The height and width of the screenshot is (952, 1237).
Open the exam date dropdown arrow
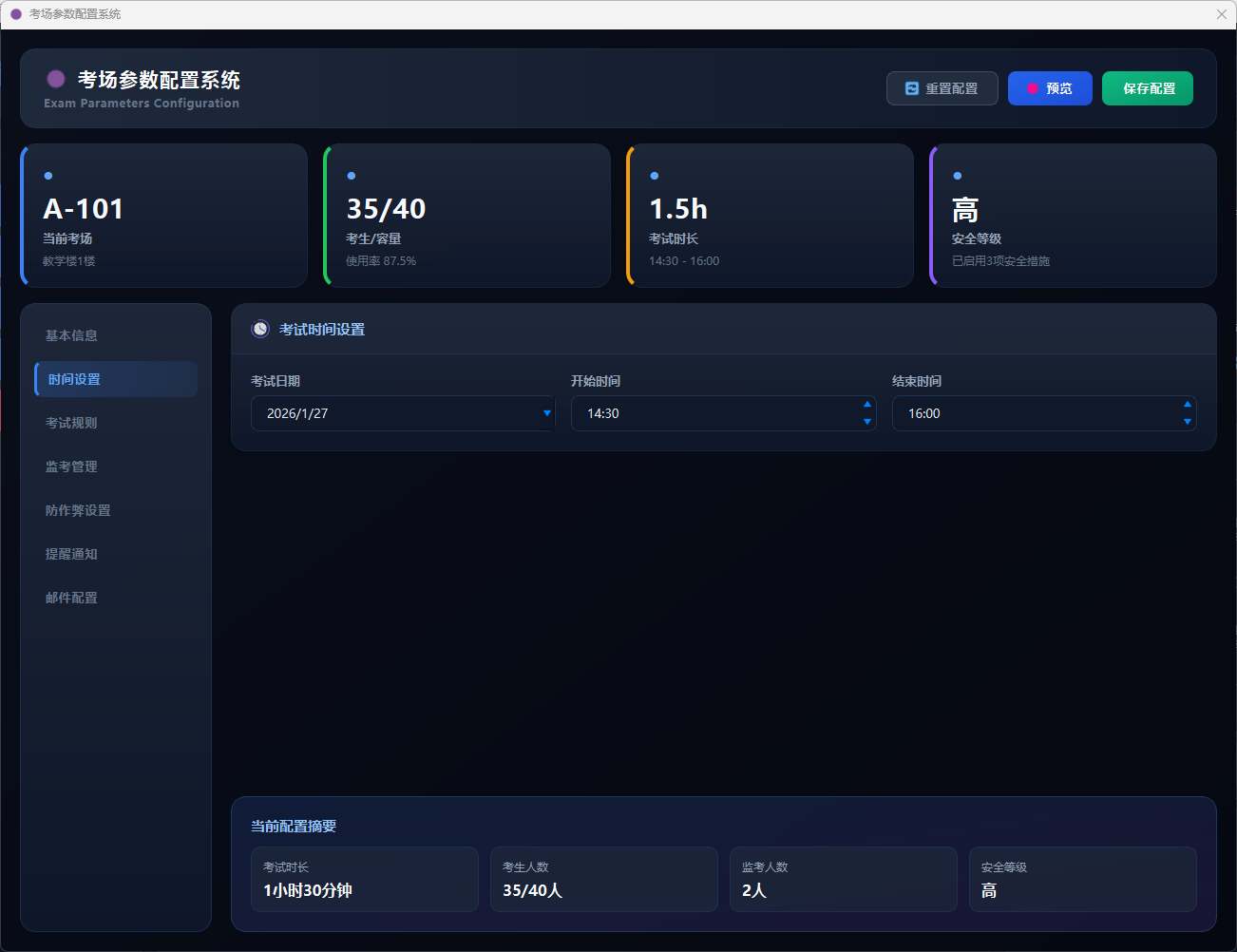click(x=546, y=413)
